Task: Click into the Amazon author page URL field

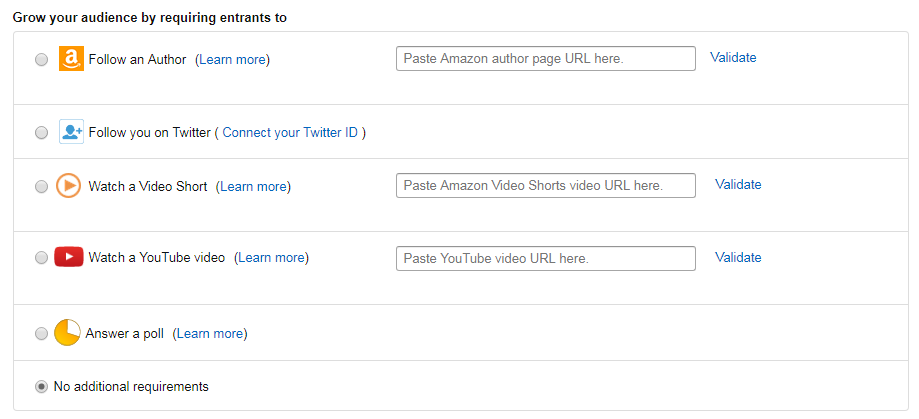Action: pyautogui.click(x=545, y=59)
